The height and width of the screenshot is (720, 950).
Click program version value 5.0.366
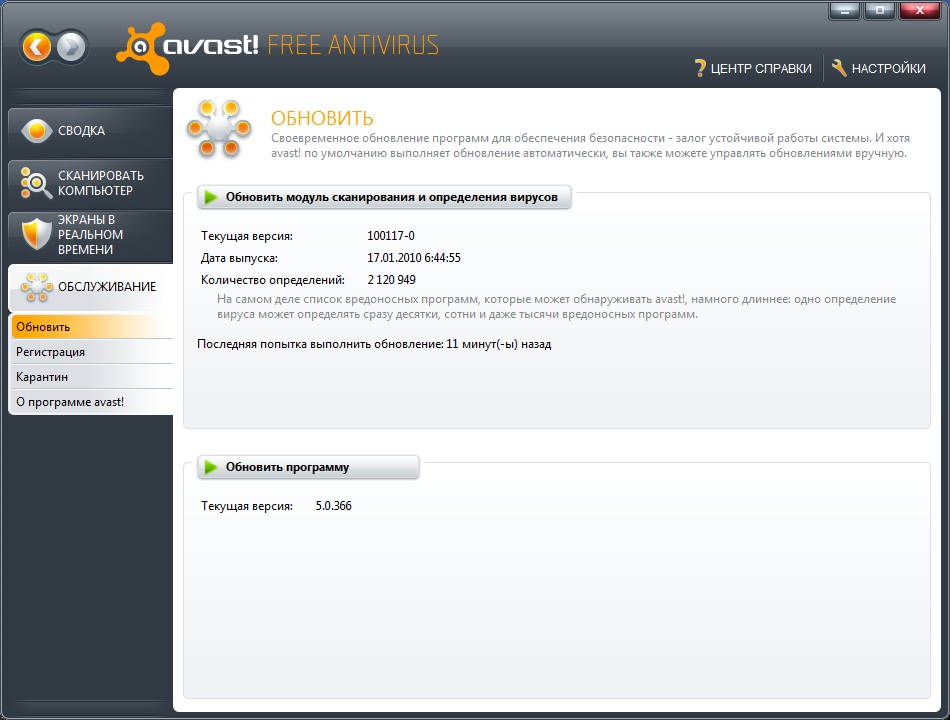tap(333, 505)
